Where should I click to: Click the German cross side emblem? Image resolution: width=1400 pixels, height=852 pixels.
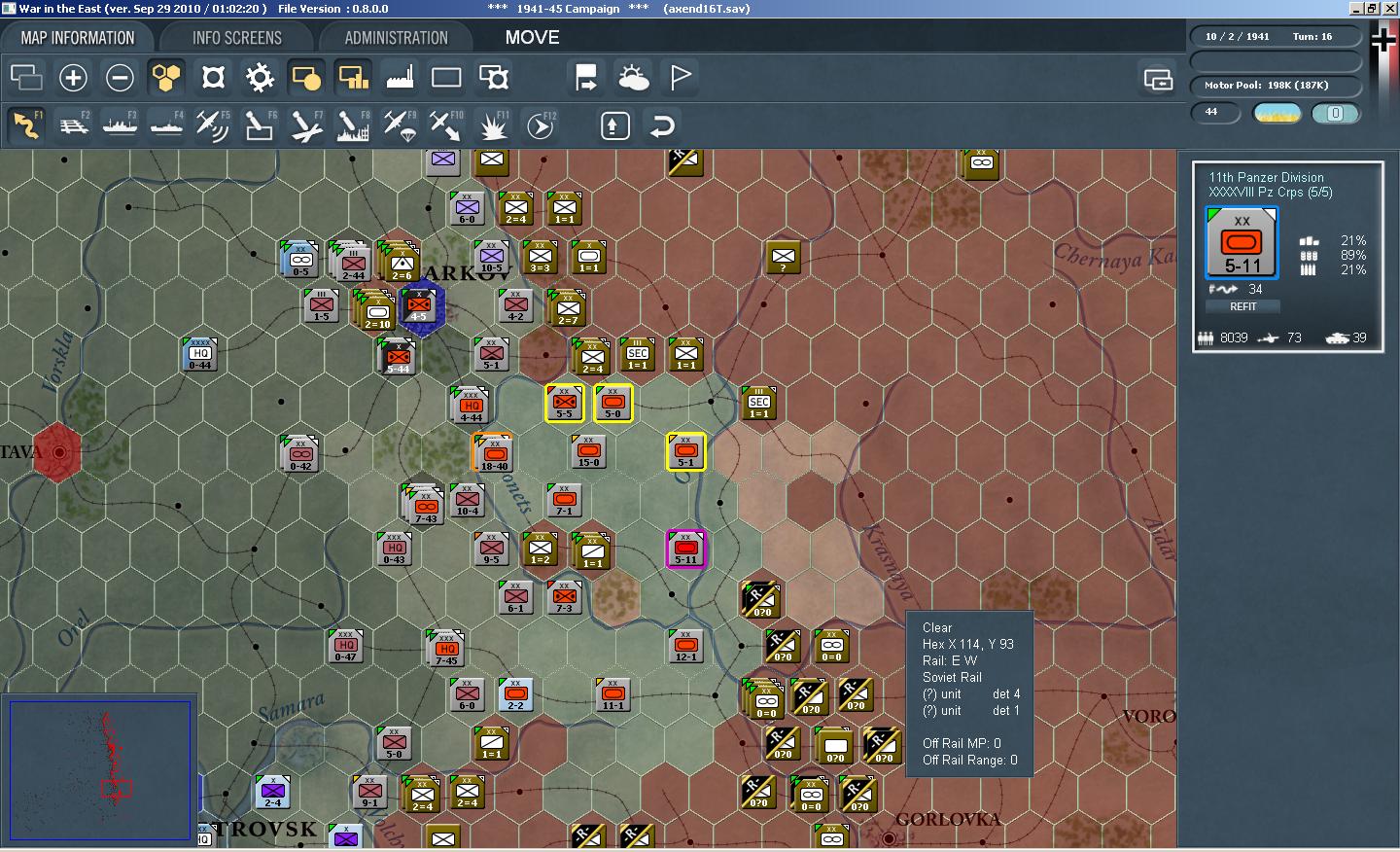(1383, 40)
